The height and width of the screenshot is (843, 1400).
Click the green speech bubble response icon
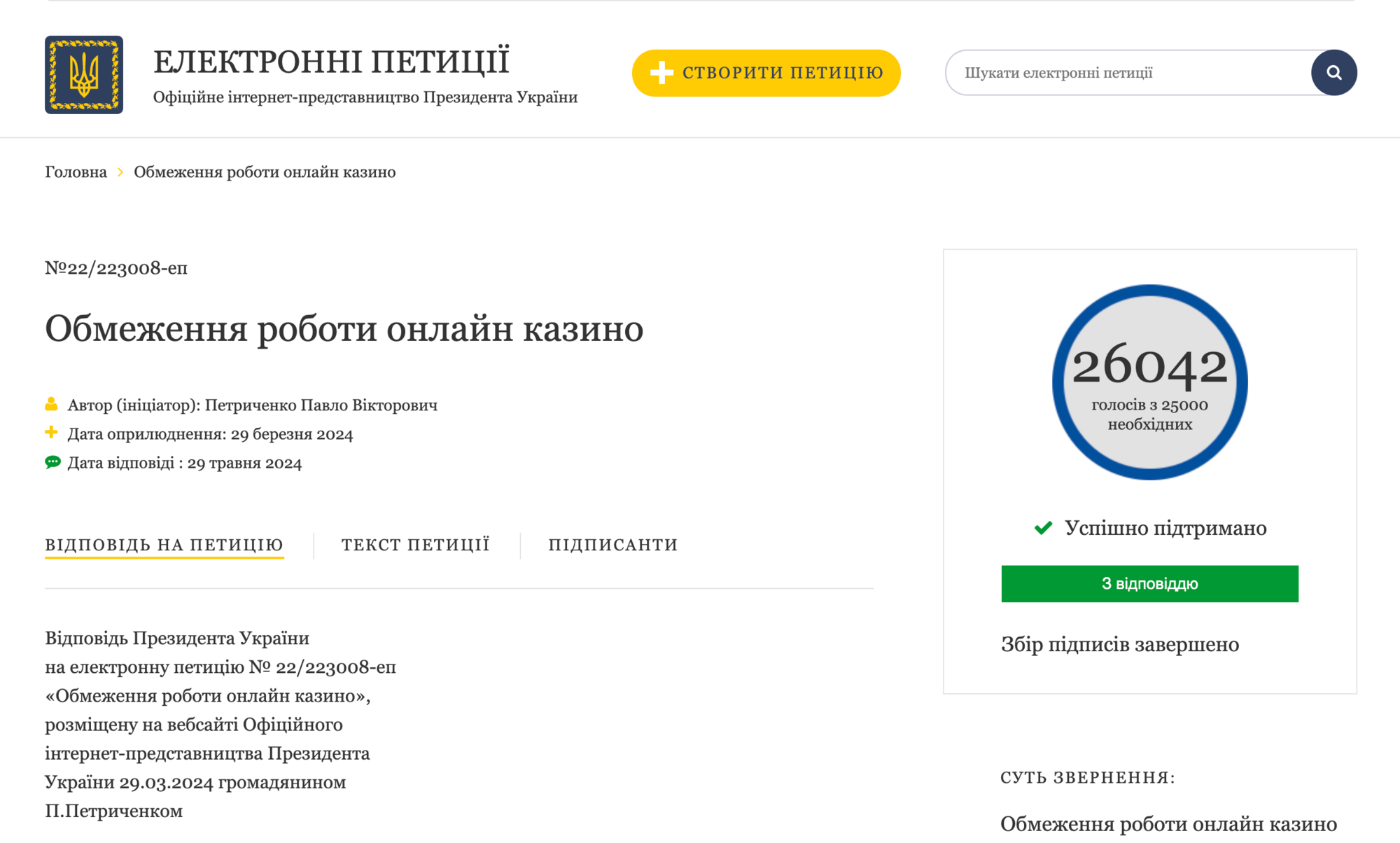pos(51,461)
